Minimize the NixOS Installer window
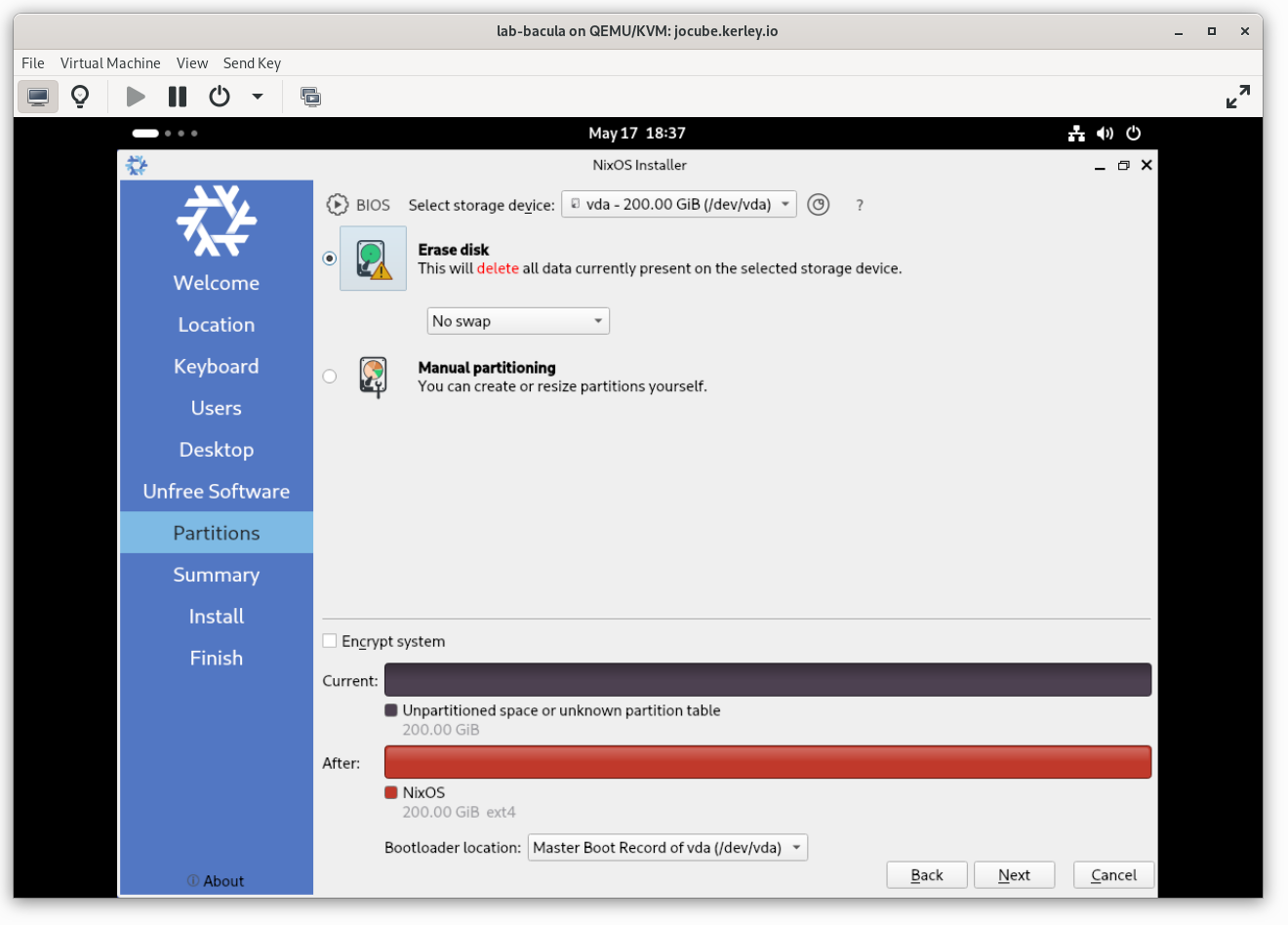 1100,166
